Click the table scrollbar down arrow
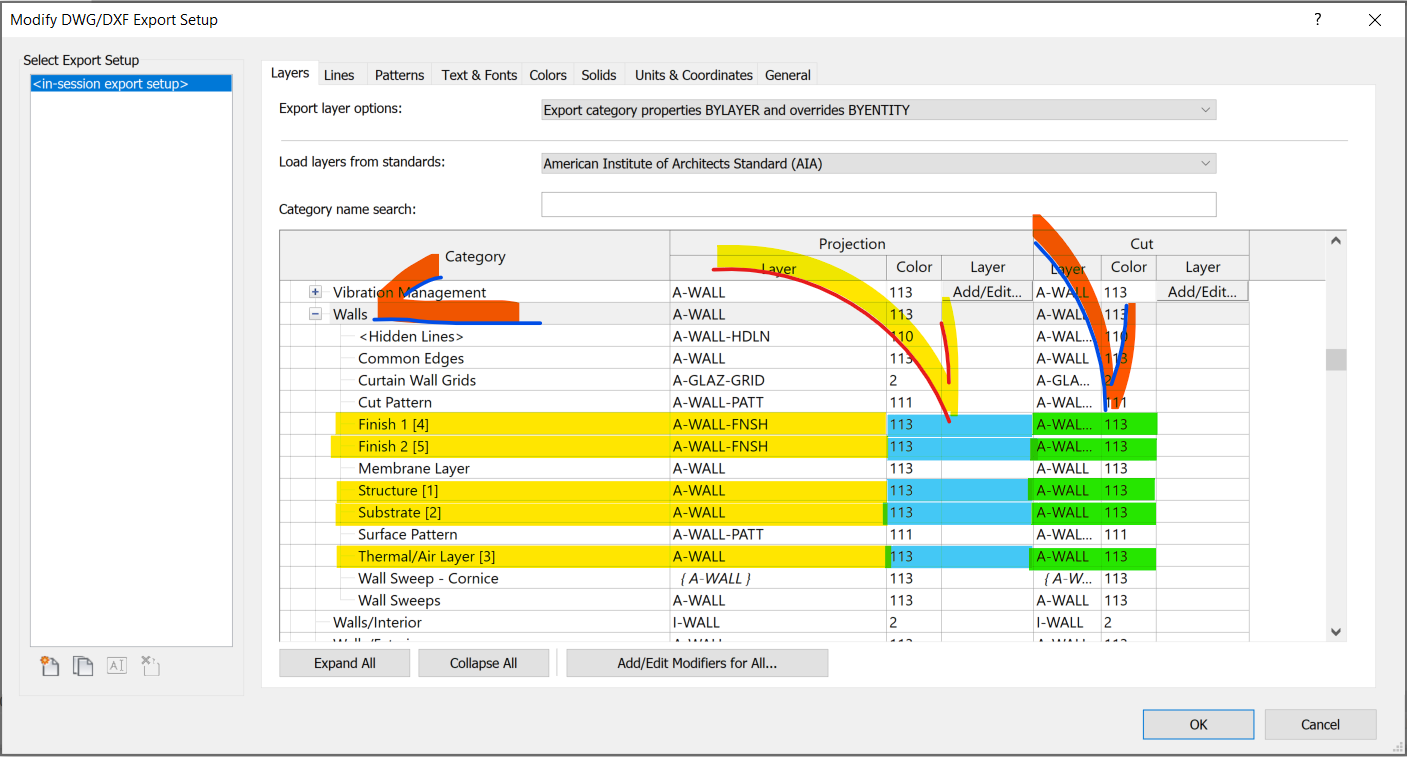 point(1335,632)
